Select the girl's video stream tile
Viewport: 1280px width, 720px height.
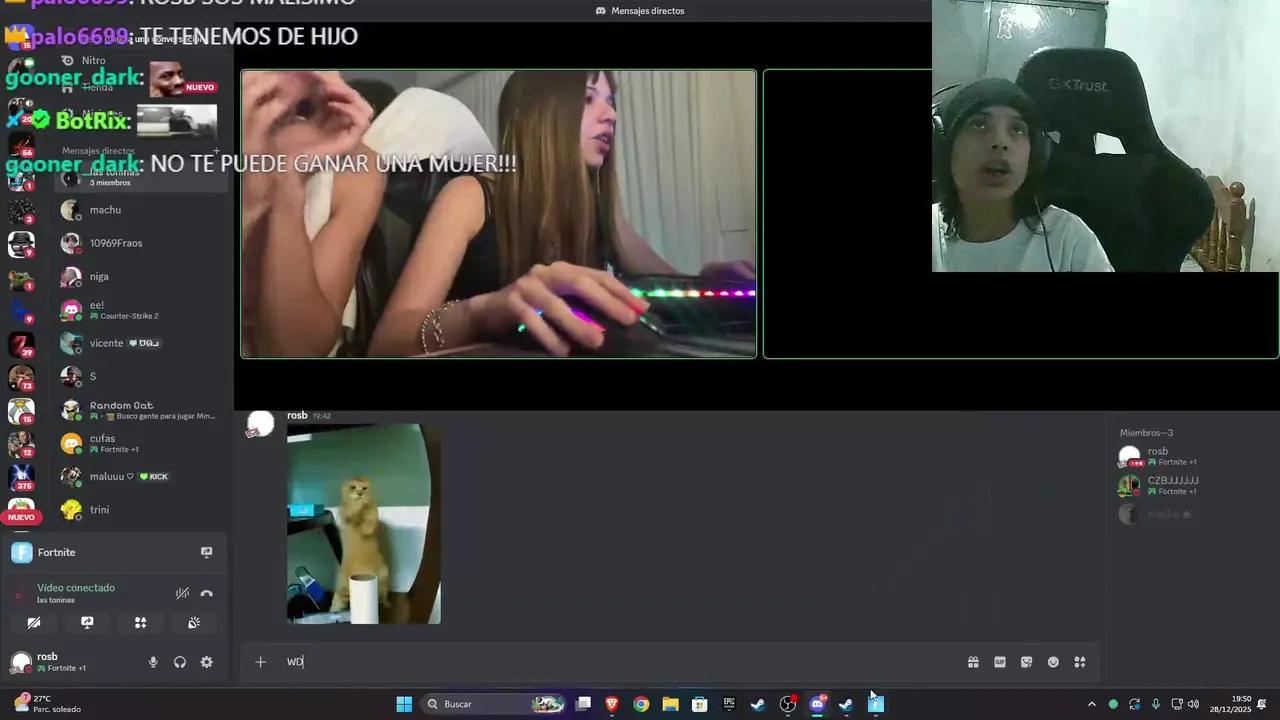point(498,214)
